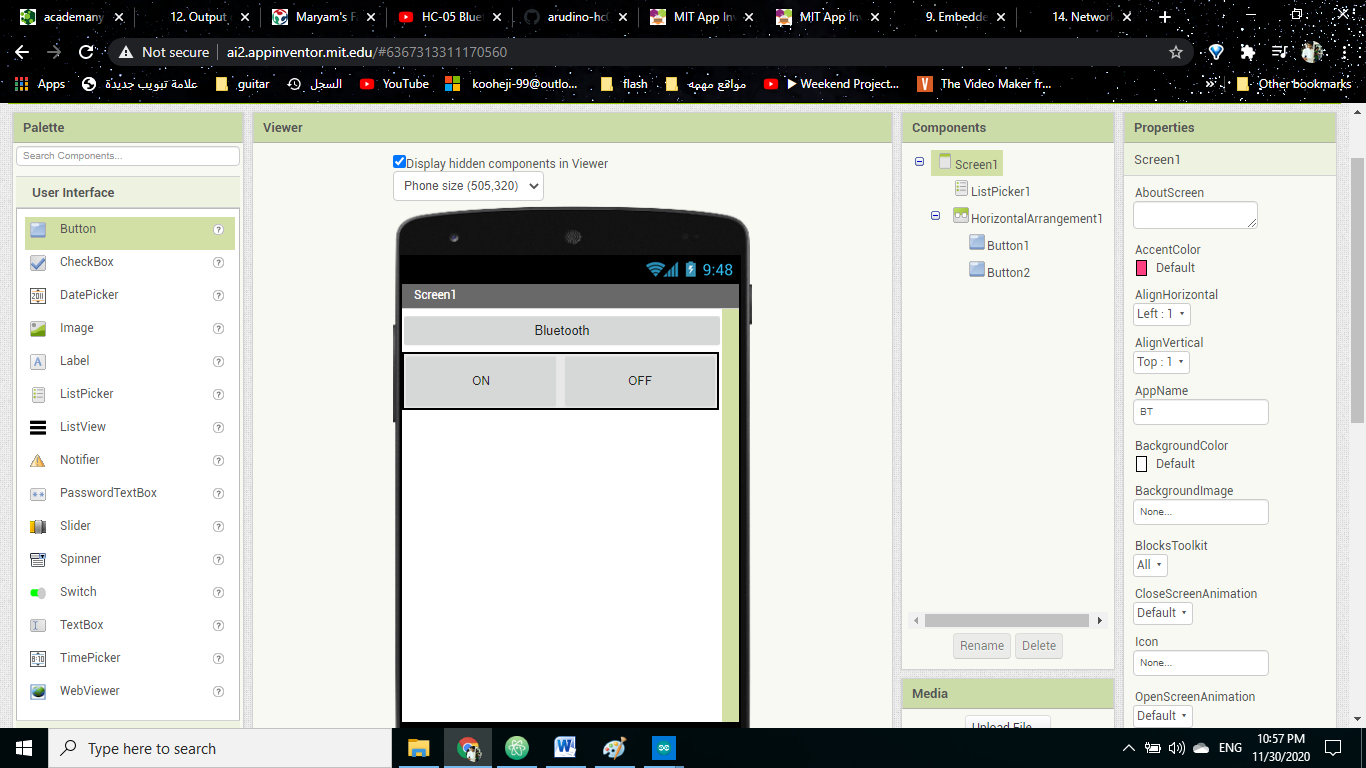Screen dimensions: 1366x768
Task: Open help for the DatePicker component
Action: (218, 294)
